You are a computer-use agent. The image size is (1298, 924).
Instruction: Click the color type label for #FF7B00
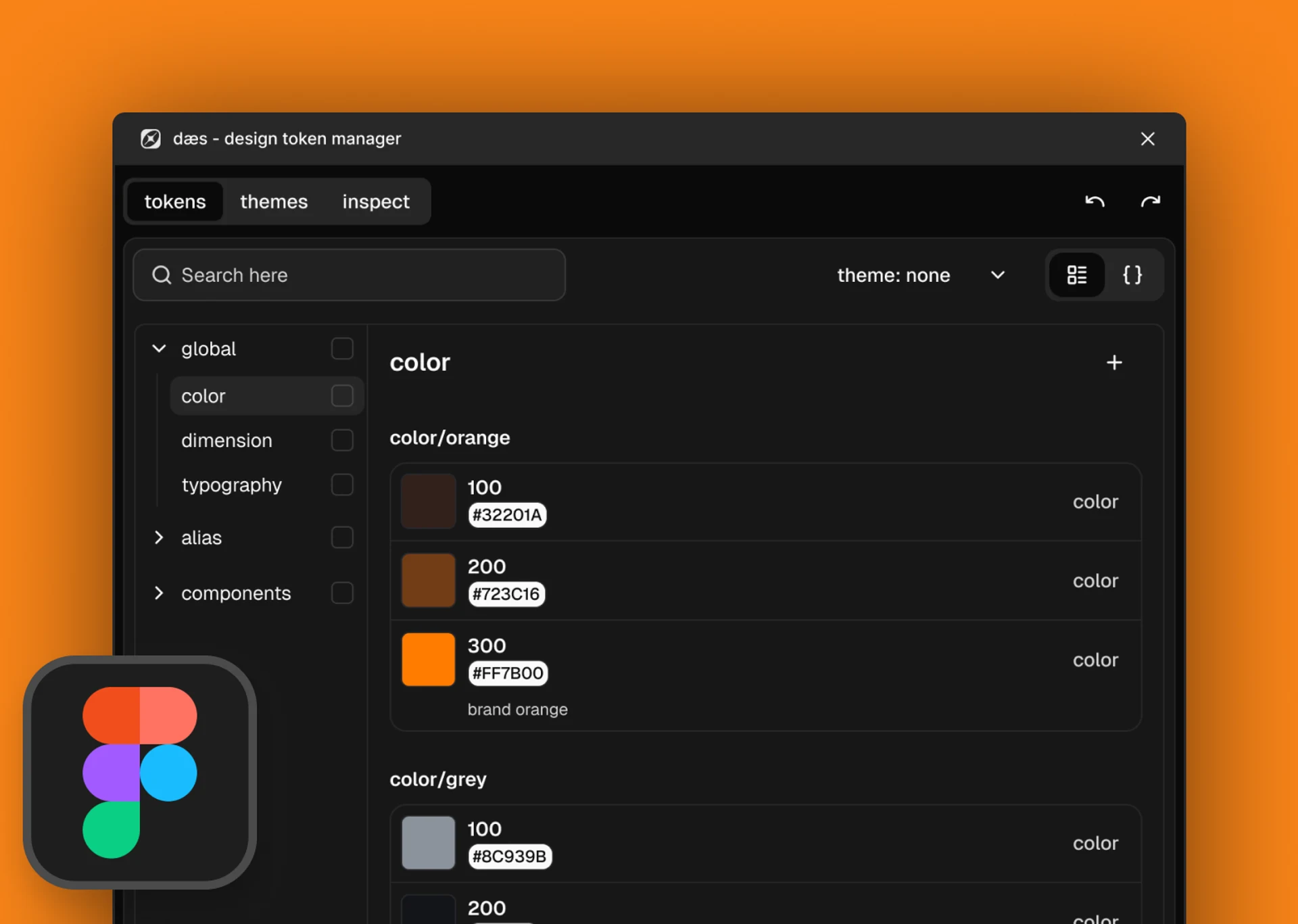click(x=1095, y=660)
